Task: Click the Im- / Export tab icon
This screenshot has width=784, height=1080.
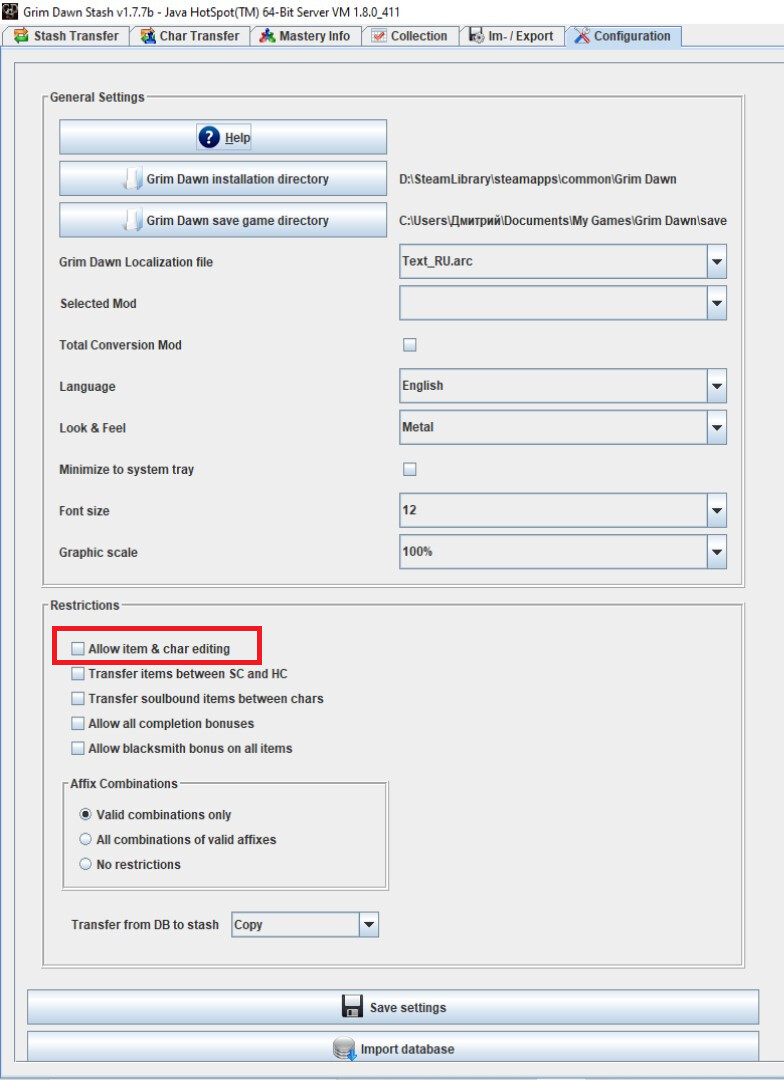Action: [477, 36]
